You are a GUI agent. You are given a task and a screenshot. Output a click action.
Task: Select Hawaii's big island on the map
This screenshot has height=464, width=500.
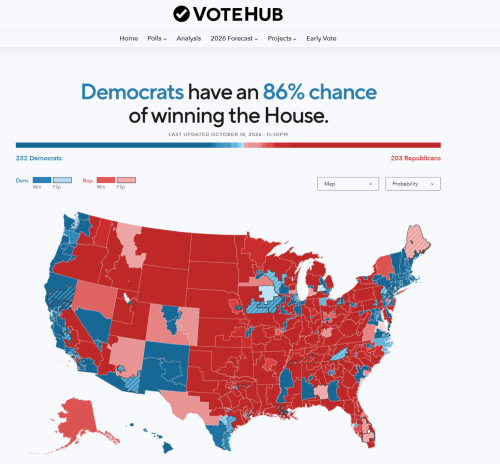pos(168,448)
